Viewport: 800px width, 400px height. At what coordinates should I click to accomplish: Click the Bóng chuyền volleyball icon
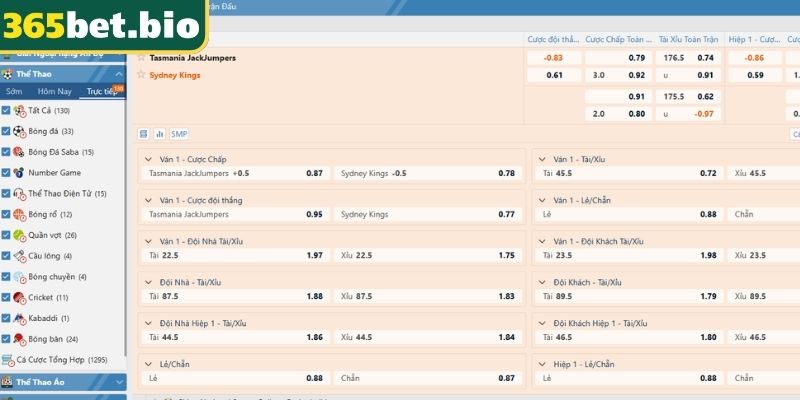(20, 277)
